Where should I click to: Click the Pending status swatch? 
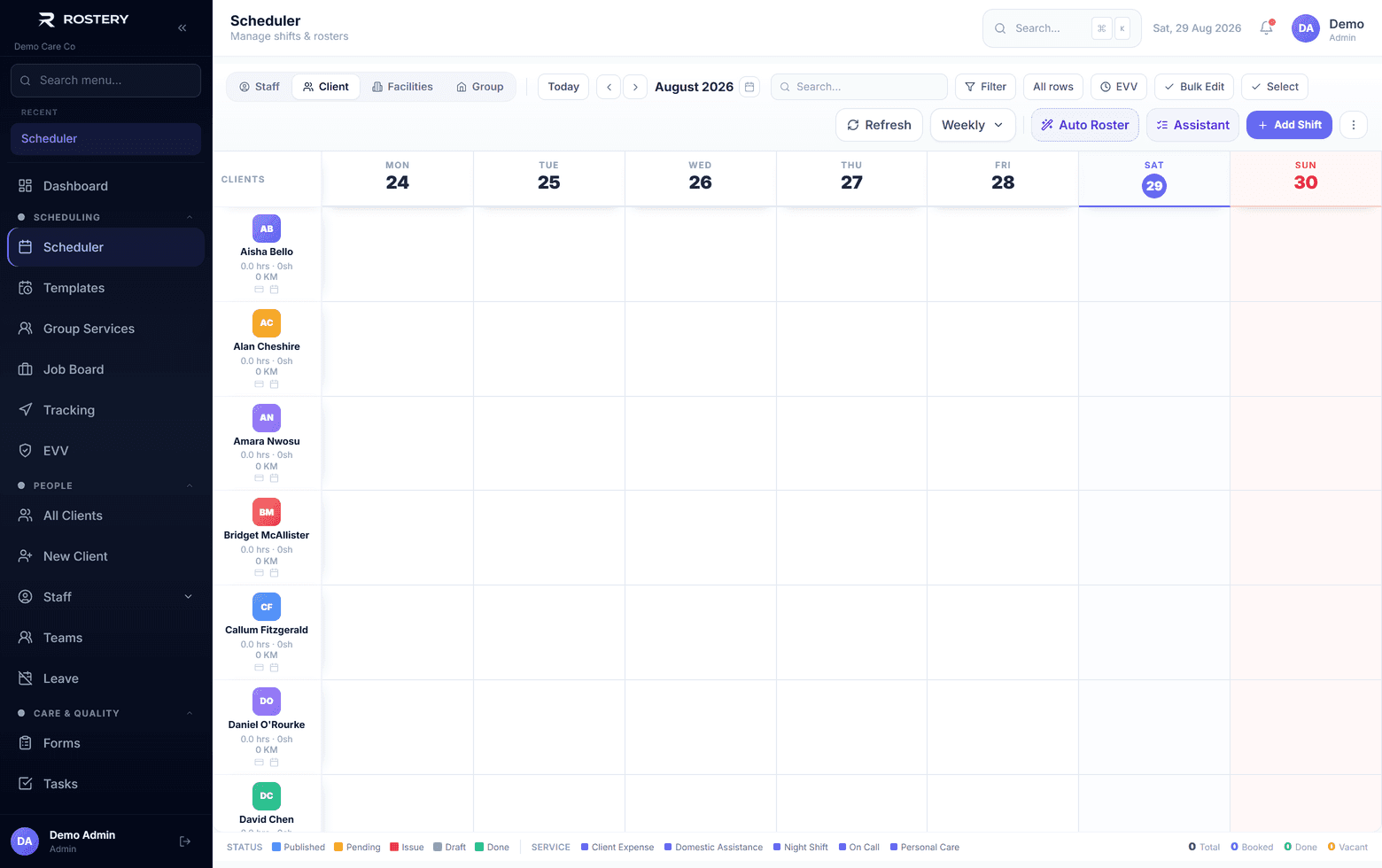coord(338,848)
